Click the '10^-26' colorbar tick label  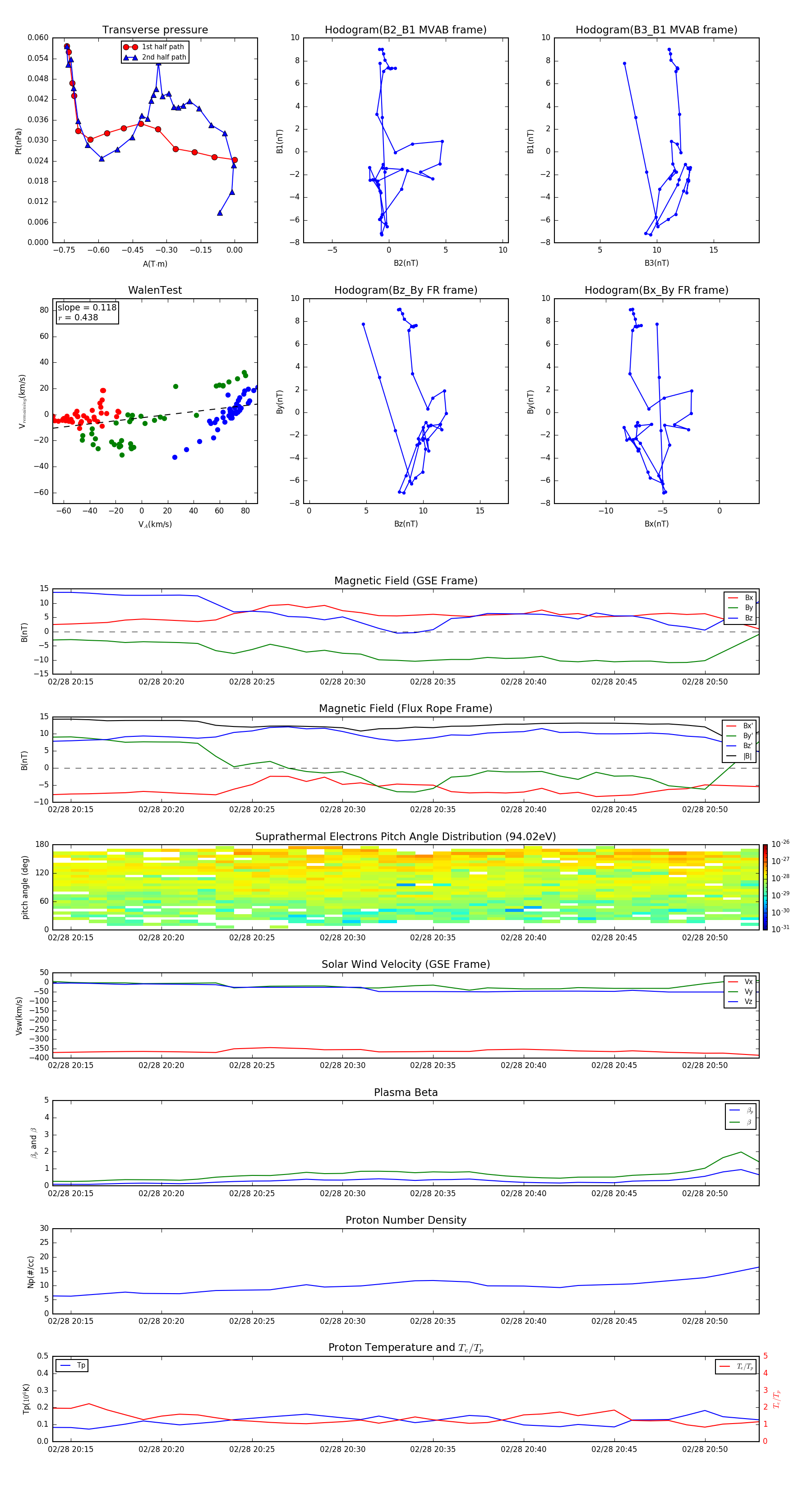[780, 844]
